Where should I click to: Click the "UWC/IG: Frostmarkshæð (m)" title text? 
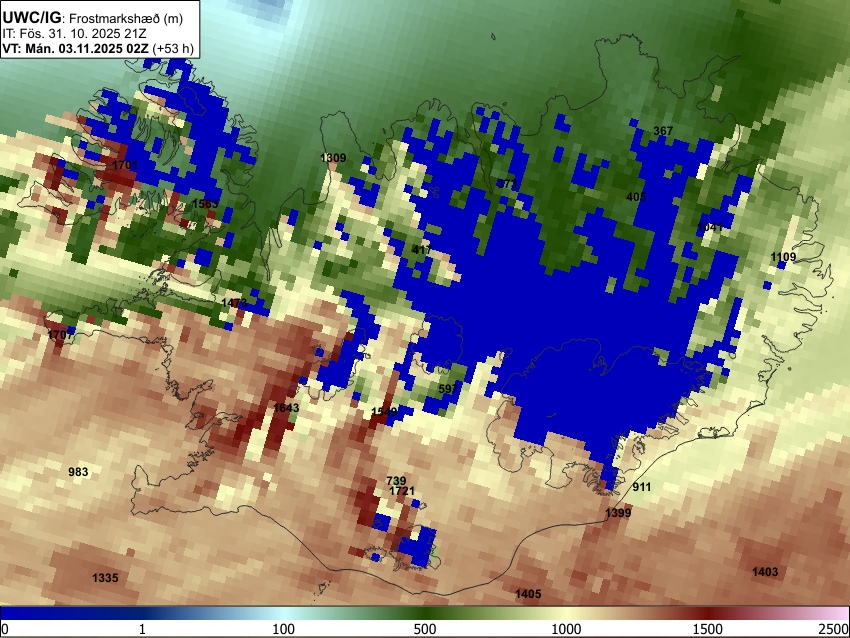[x=93, y=18]
